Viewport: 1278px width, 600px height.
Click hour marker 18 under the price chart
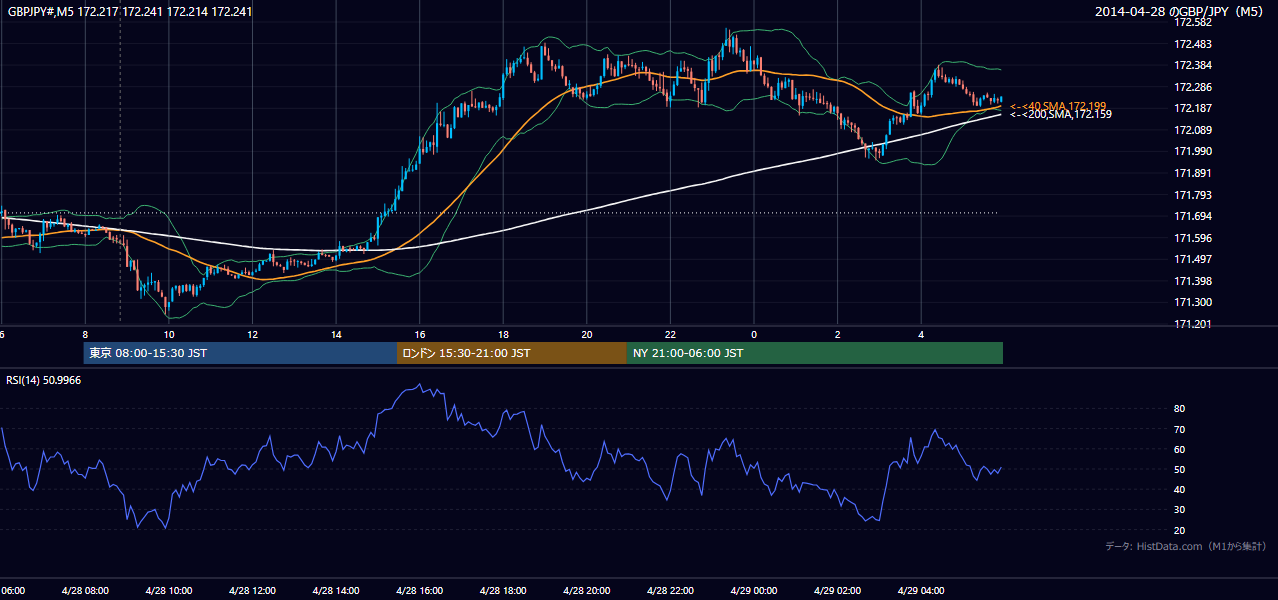click(503, 334)
